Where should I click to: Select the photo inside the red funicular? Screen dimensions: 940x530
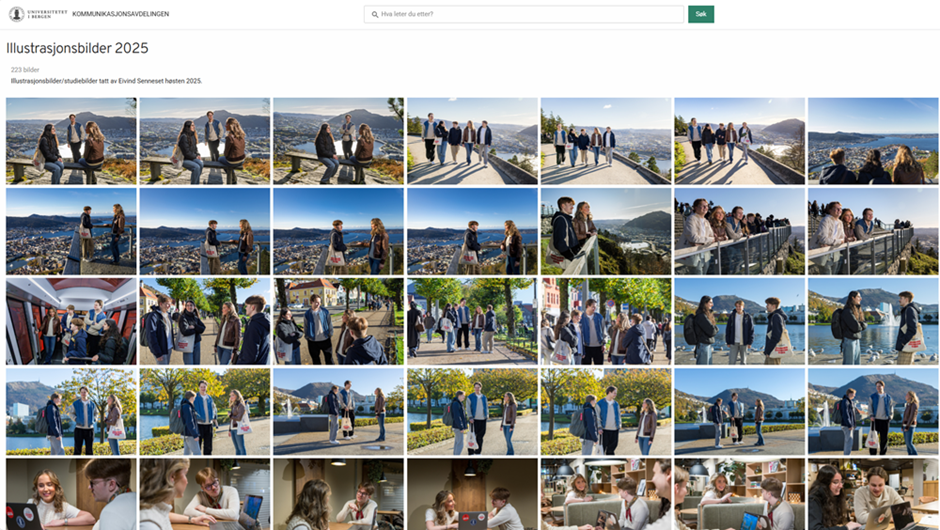(71, 321)
